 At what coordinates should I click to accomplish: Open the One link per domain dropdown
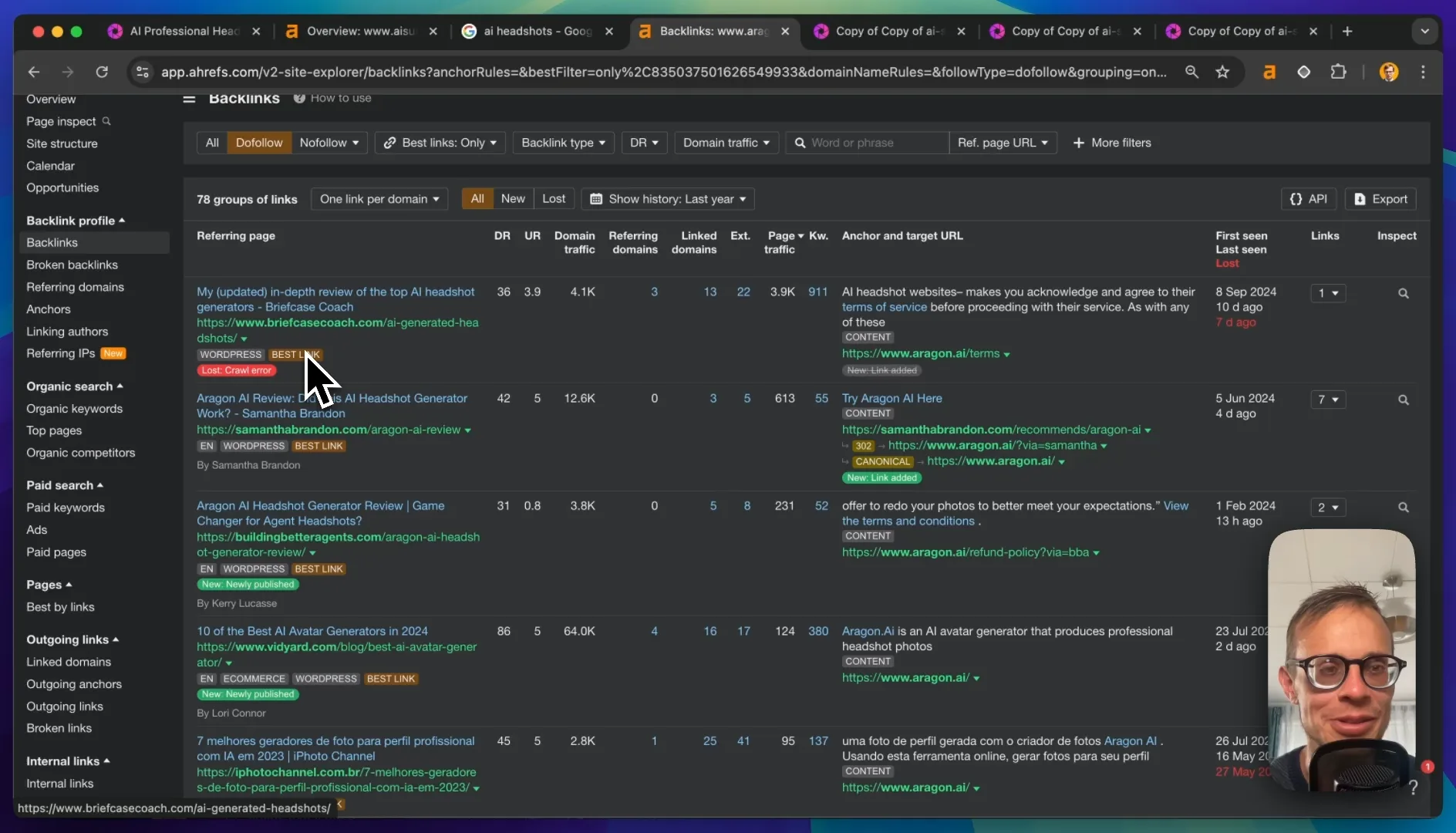[x=379, y=199]
